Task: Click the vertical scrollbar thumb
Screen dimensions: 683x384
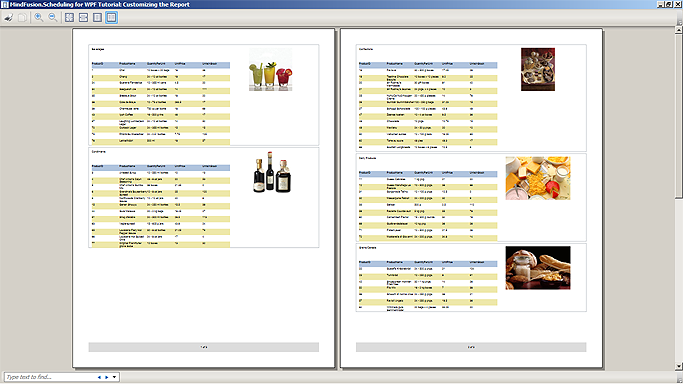Action: coord(679,116)
